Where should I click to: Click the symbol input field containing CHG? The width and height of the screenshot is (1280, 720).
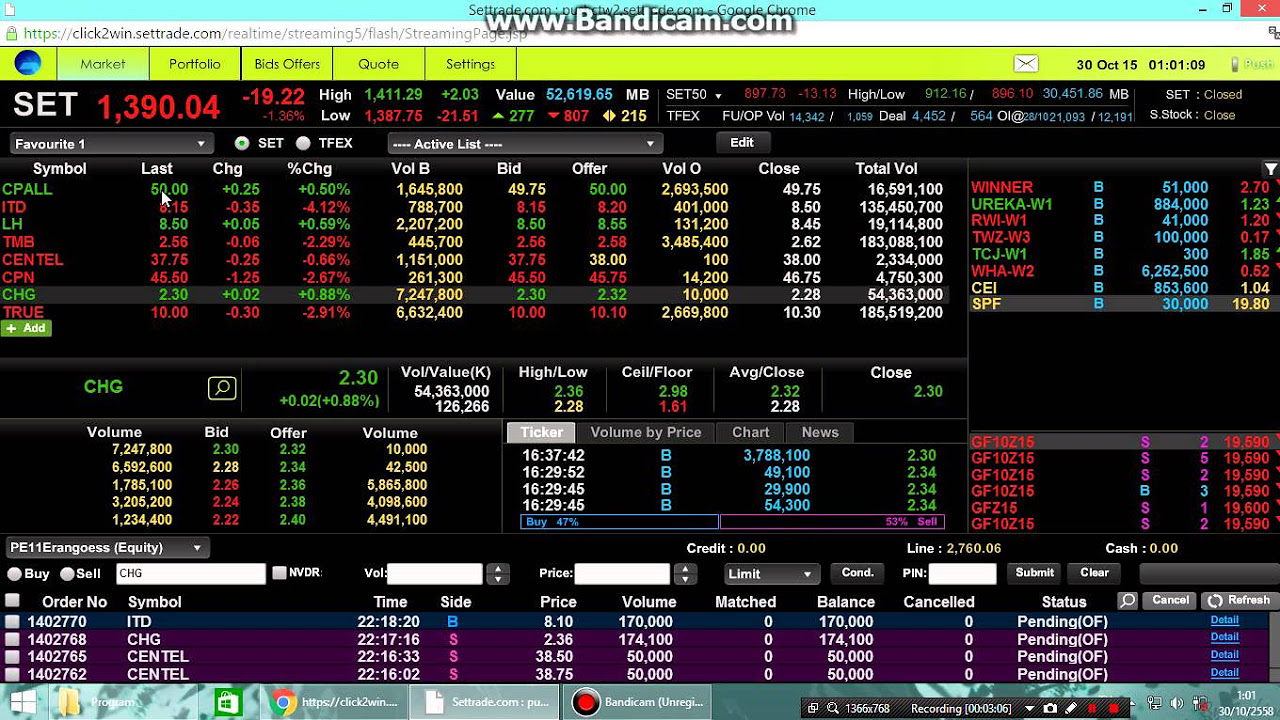point(191,574)
